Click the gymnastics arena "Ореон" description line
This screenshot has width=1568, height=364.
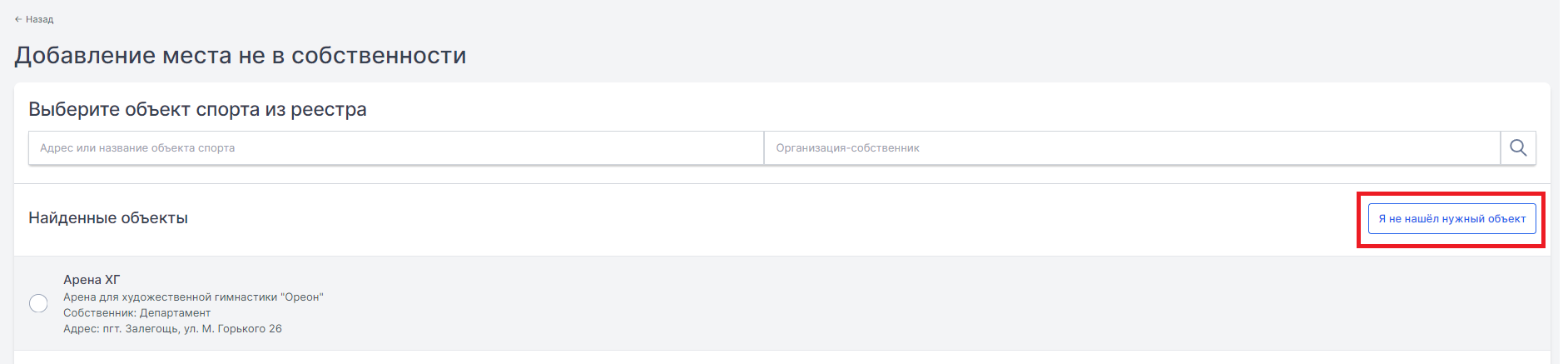point(193,297)
